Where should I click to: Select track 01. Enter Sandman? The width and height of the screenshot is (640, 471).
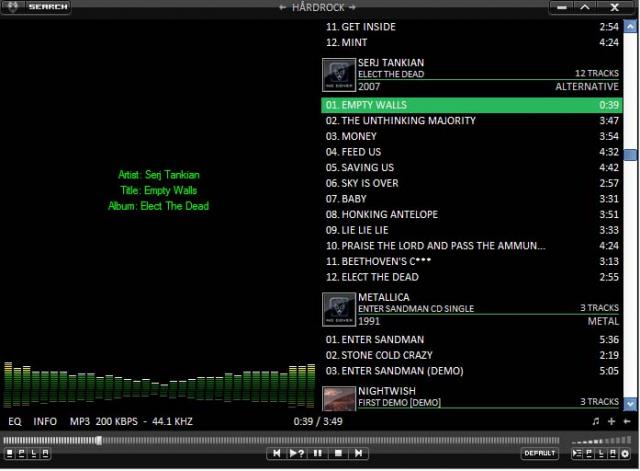pyautogui.click(x=471, y=340)
